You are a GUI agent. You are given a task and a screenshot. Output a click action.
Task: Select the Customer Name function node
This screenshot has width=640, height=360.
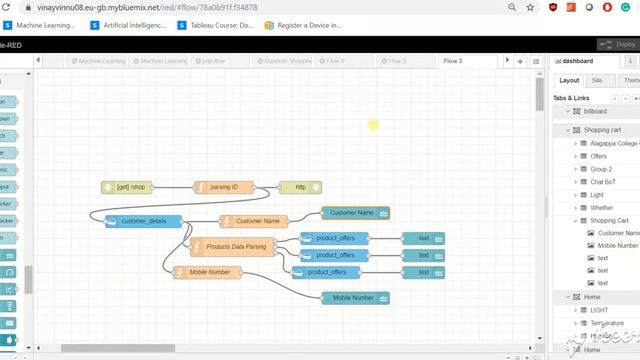[x=253, y=221]
